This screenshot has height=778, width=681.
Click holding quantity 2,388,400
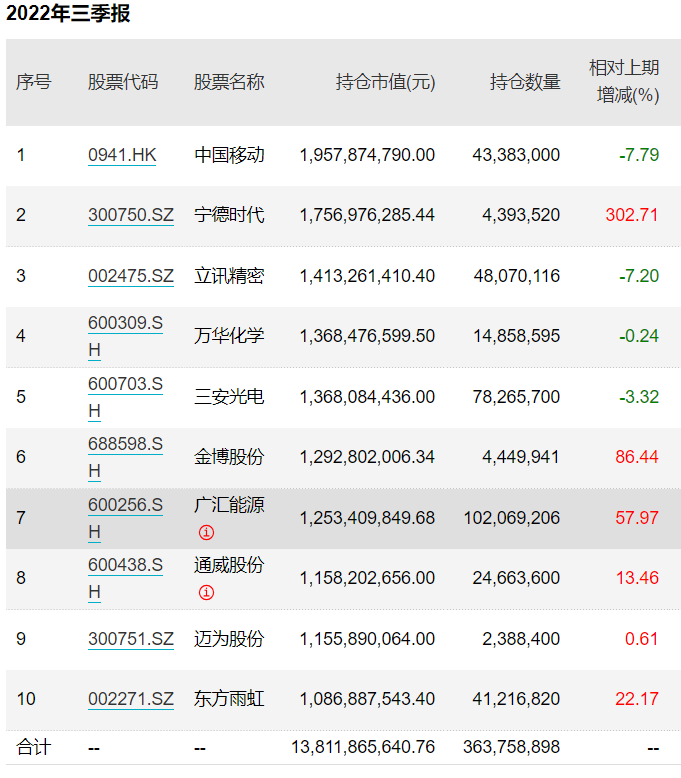[521, 639]
